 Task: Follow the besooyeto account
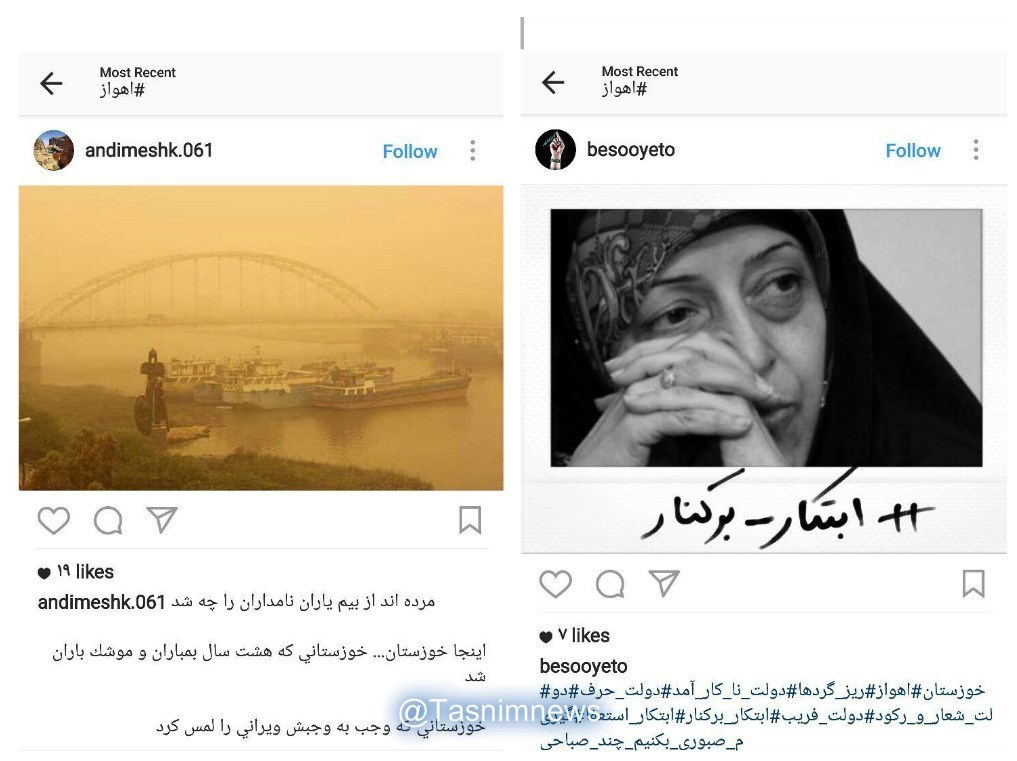point(913,151)
